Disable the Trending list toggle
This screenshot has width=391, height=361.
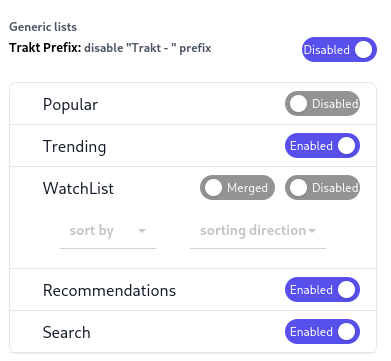click(322, 146)
